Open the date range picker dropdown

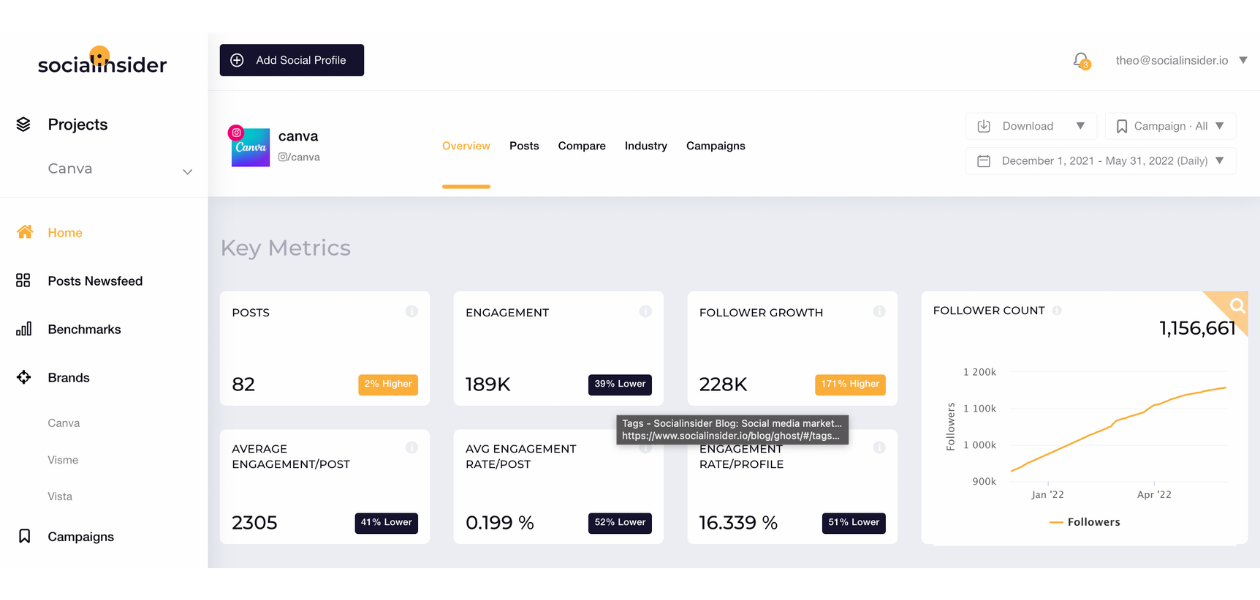click(1101, 161)
